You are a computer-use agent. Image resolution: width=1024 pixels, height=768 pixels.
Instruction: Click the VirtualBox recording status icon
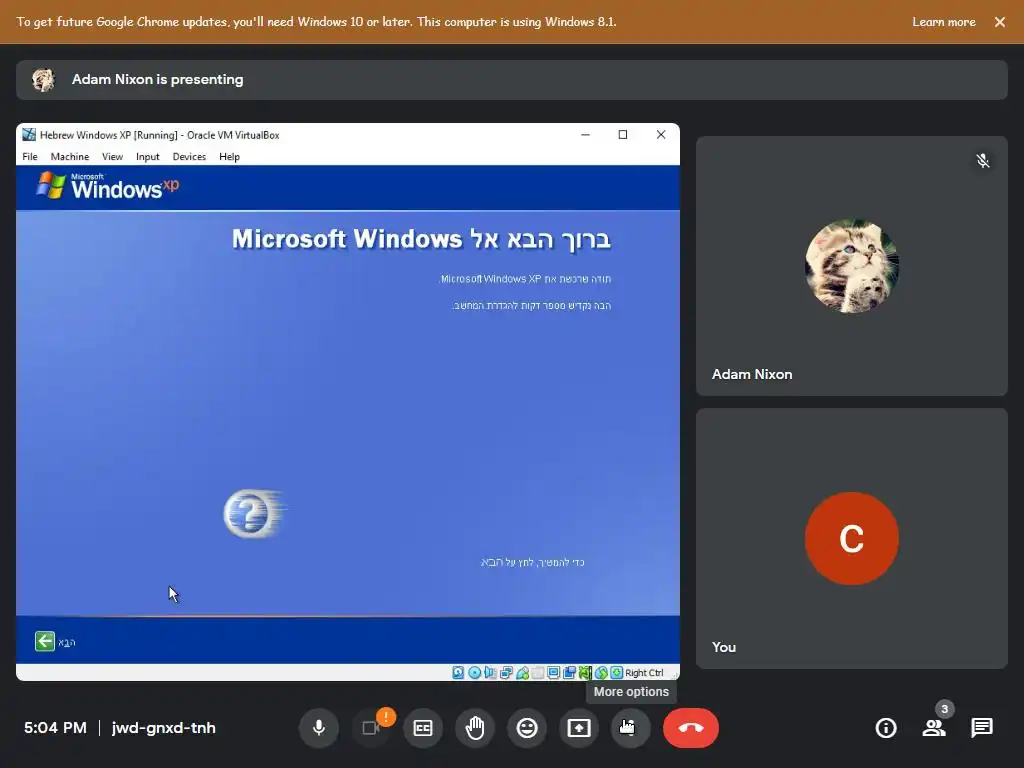point(569,673)
